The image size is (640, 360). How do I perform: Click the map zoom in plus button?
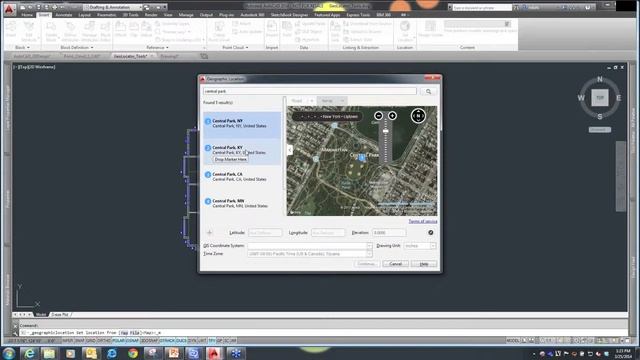[x=392, y=116]
